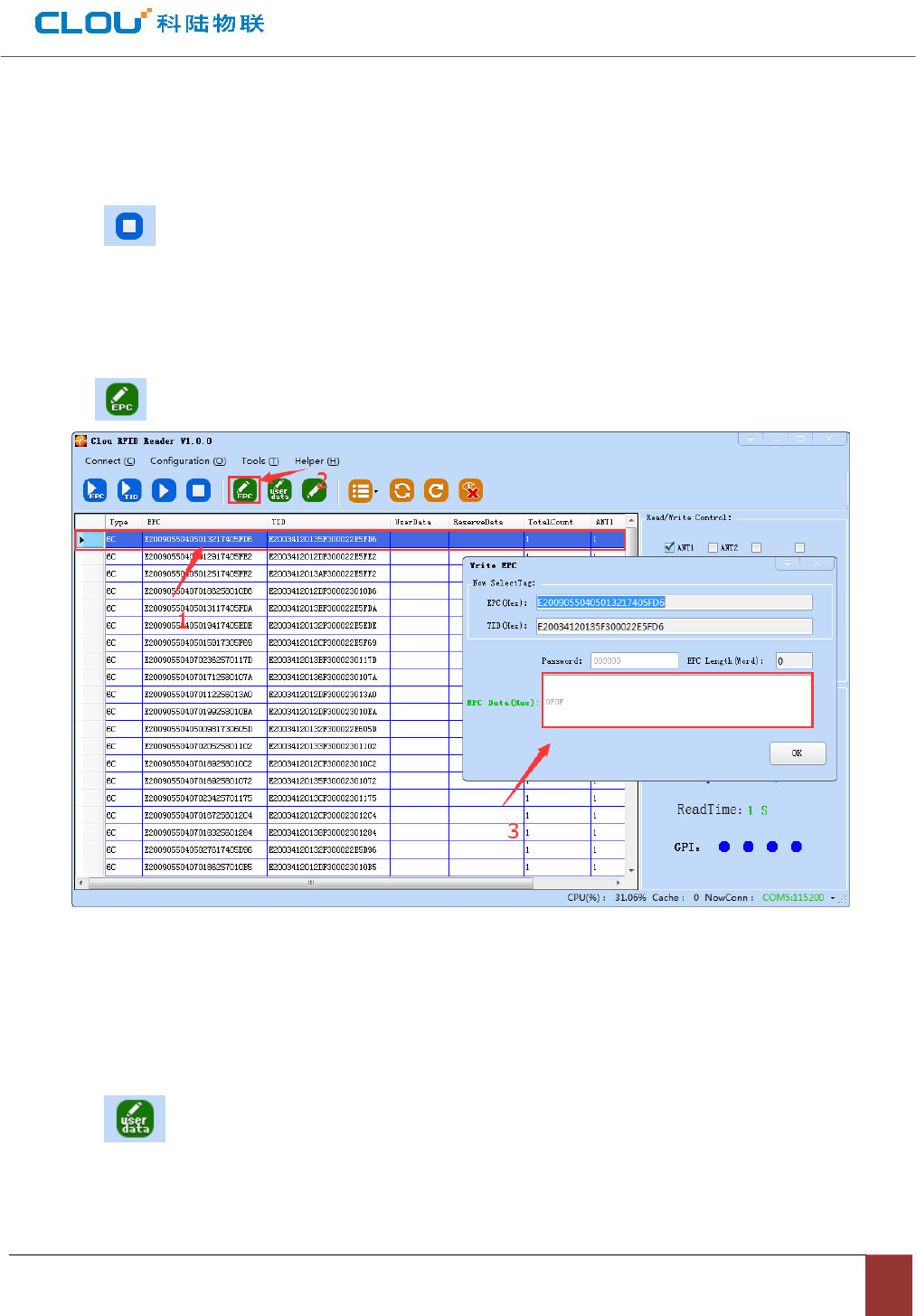Select EPC cell ending 256012C4

click(x=204, y=816)
